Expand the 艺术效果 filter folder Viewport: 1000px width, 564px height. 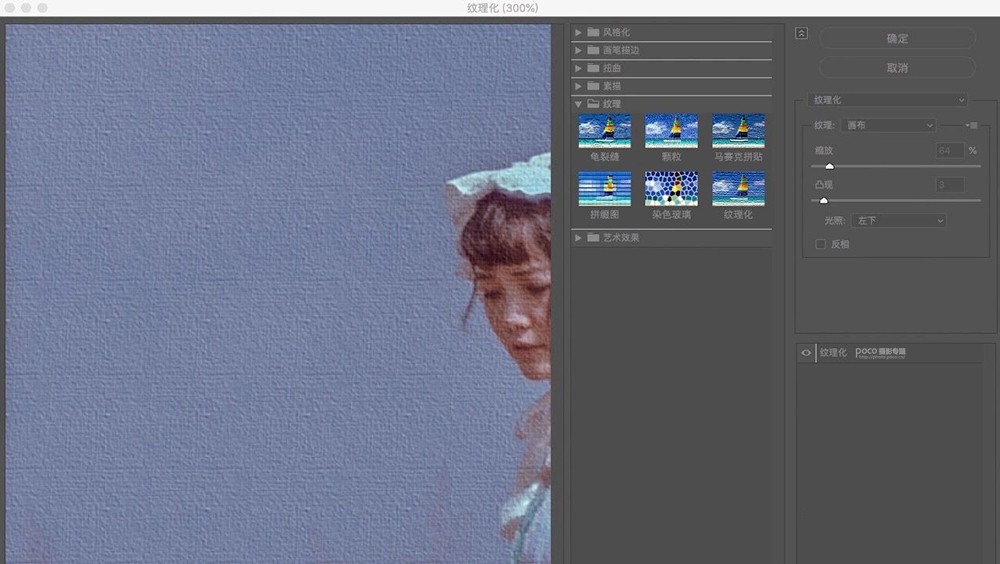579,238
